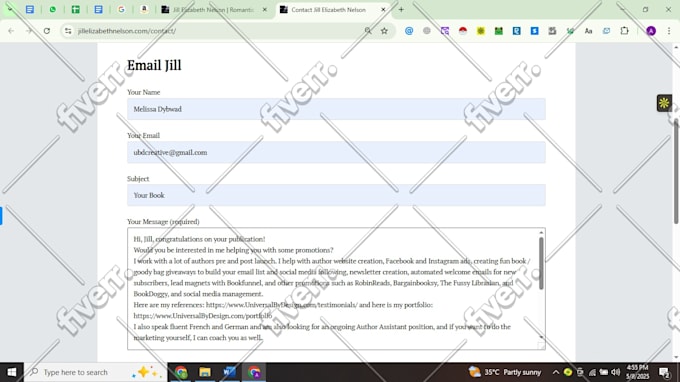This screenshot has height=382, width=680.
Task: Open the weather widget showing 35°C
Action: coord(505,372)
